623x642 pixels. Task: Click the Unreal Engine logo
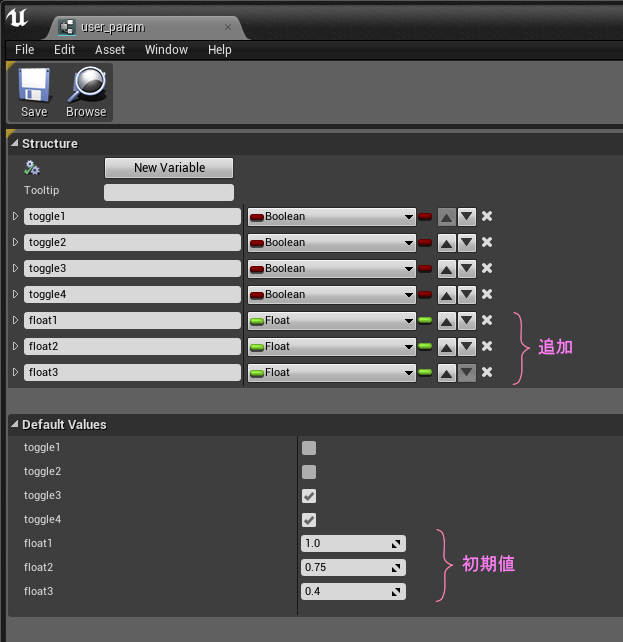[17, 18]
